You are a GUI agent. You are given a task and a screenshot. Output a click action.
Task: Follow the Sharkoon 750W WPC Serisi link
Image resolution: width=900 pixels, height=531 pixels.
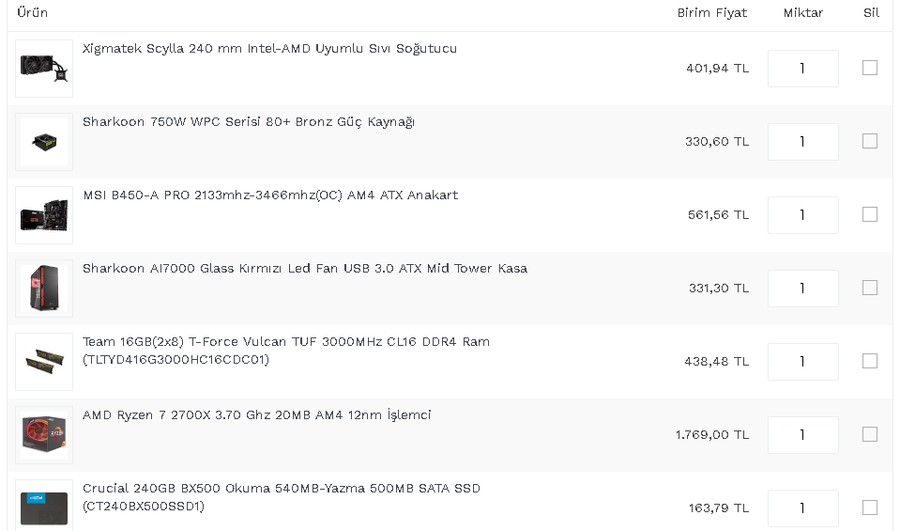tap(248, 122)
